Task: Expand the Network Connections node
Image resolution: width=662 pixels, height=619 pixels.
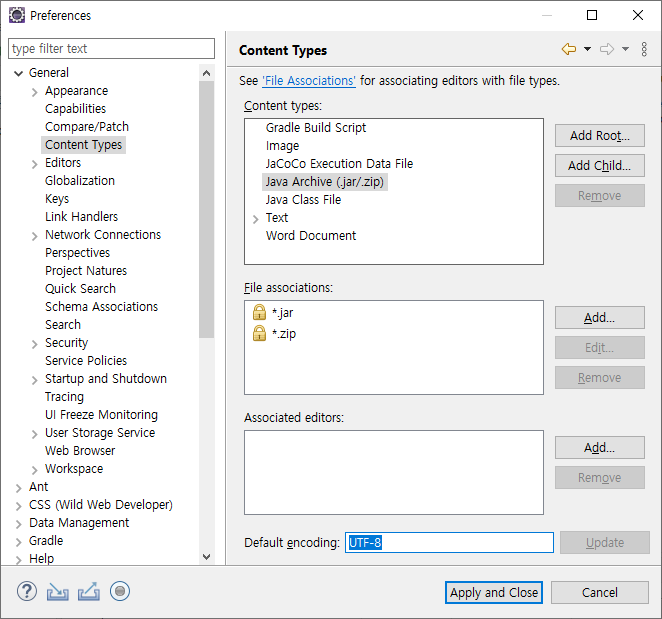Action: point(35,236)
